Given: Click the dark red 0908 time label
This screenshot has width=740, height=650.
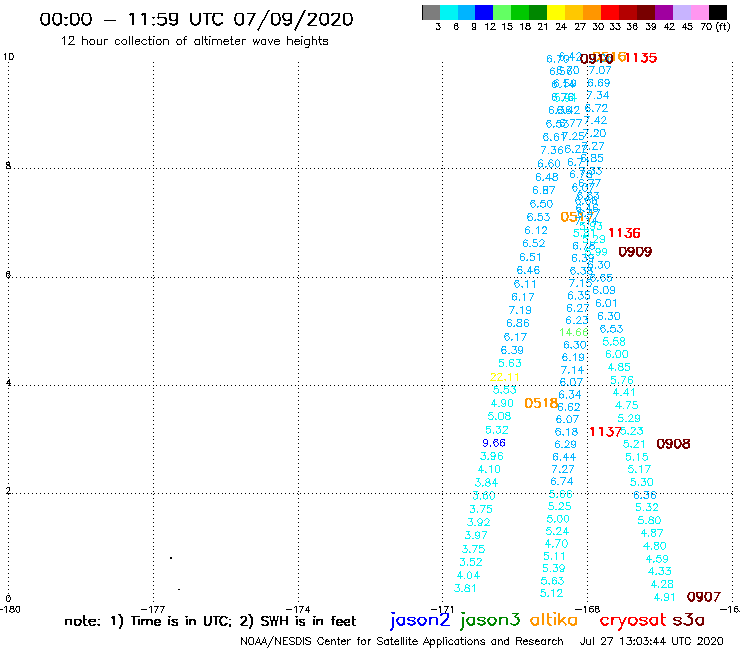Looking at the screenshot, I should [673, 444].
